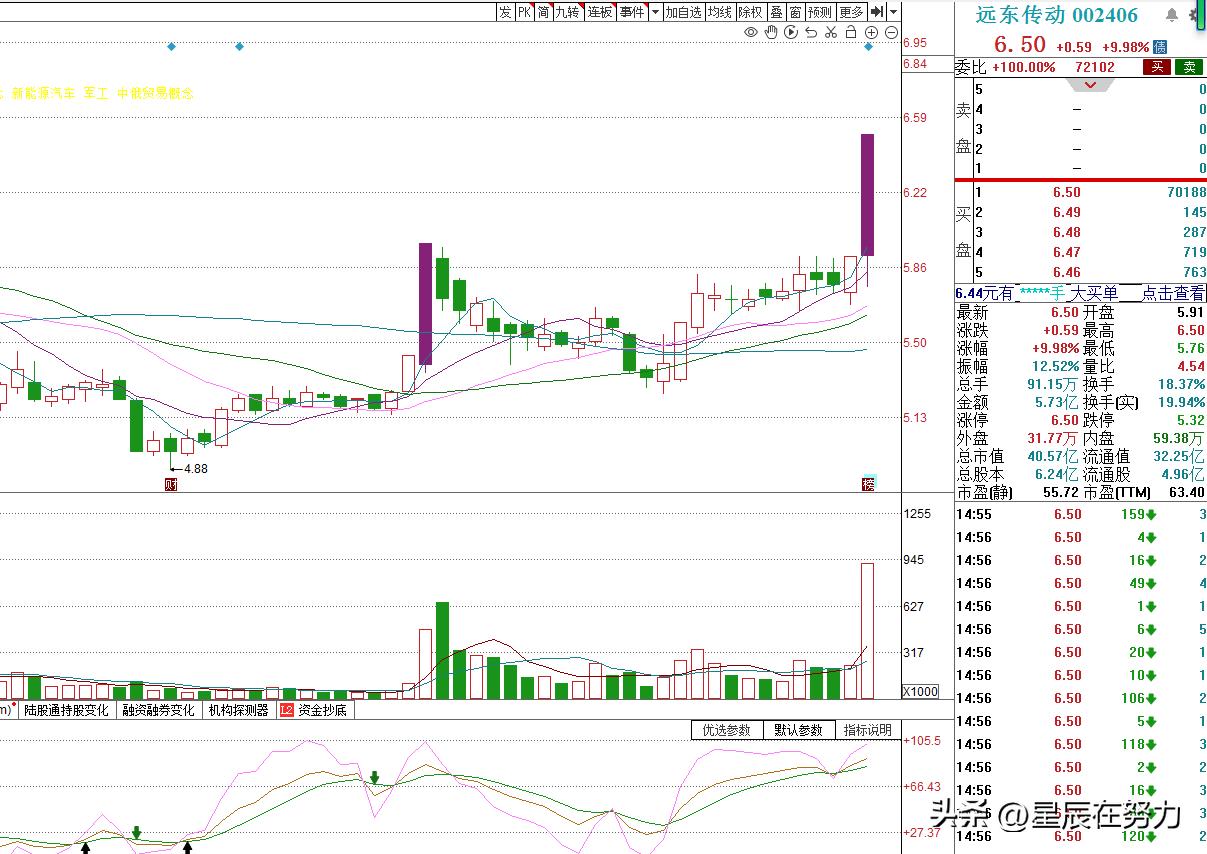Click the 换手 18.37% value
Screen dimensions: 1207x854
tap(1182, 384)
